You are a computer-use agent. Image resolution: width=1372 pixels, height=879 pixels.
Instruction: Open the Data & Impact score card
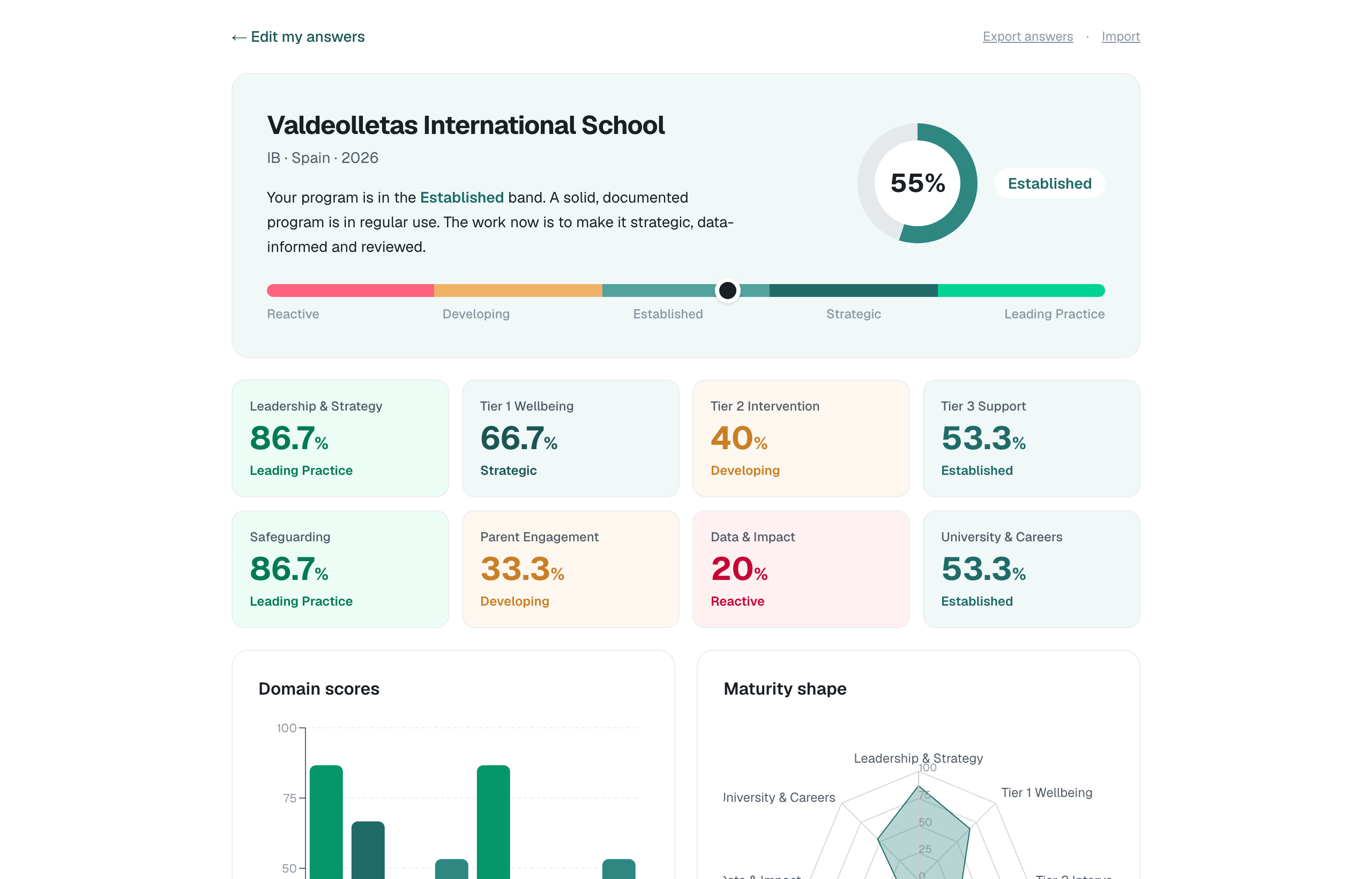pyautogui.click(x=801, y=569)
